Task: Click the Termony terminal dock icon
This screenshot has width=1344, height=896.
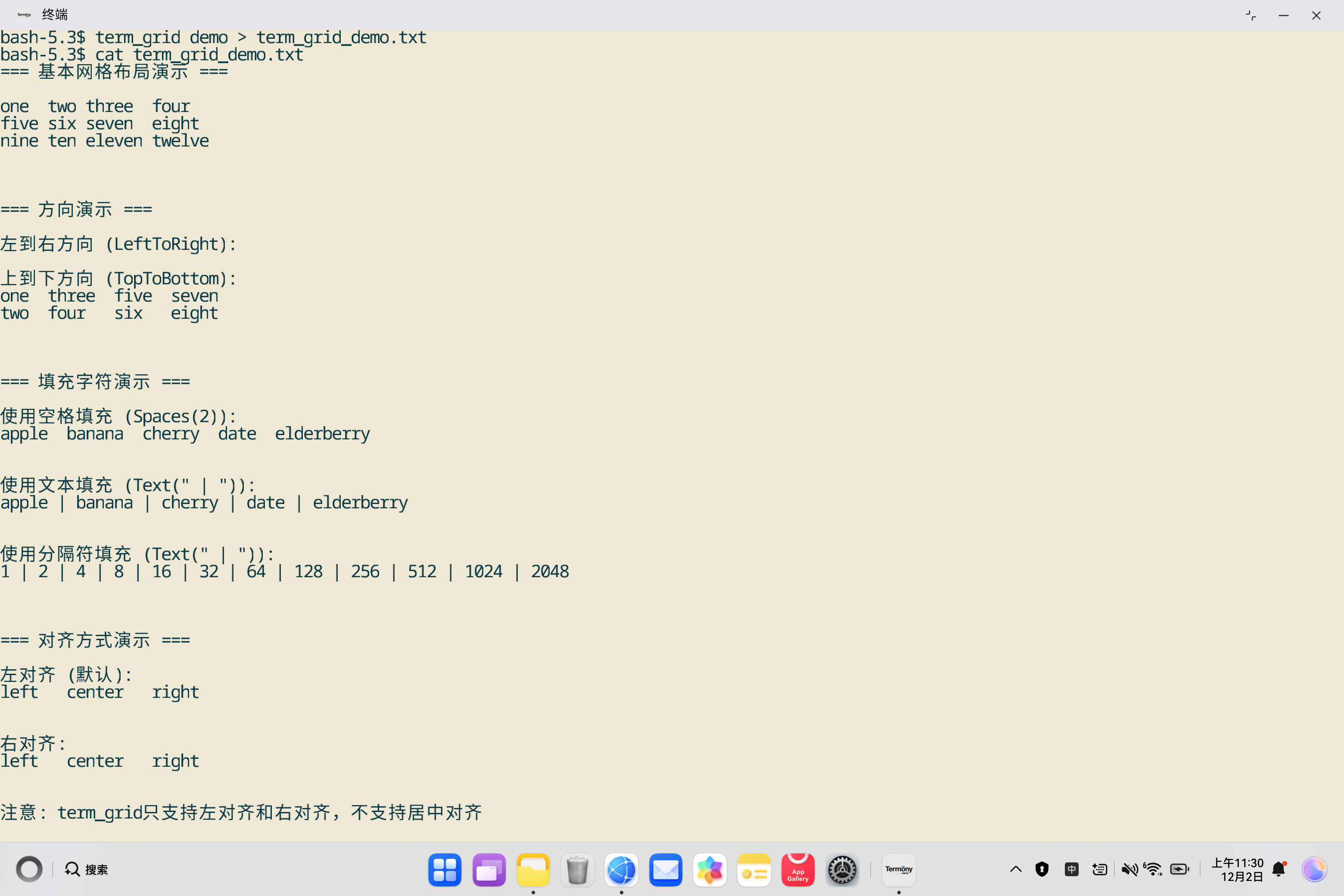Action: pos(898,870)
